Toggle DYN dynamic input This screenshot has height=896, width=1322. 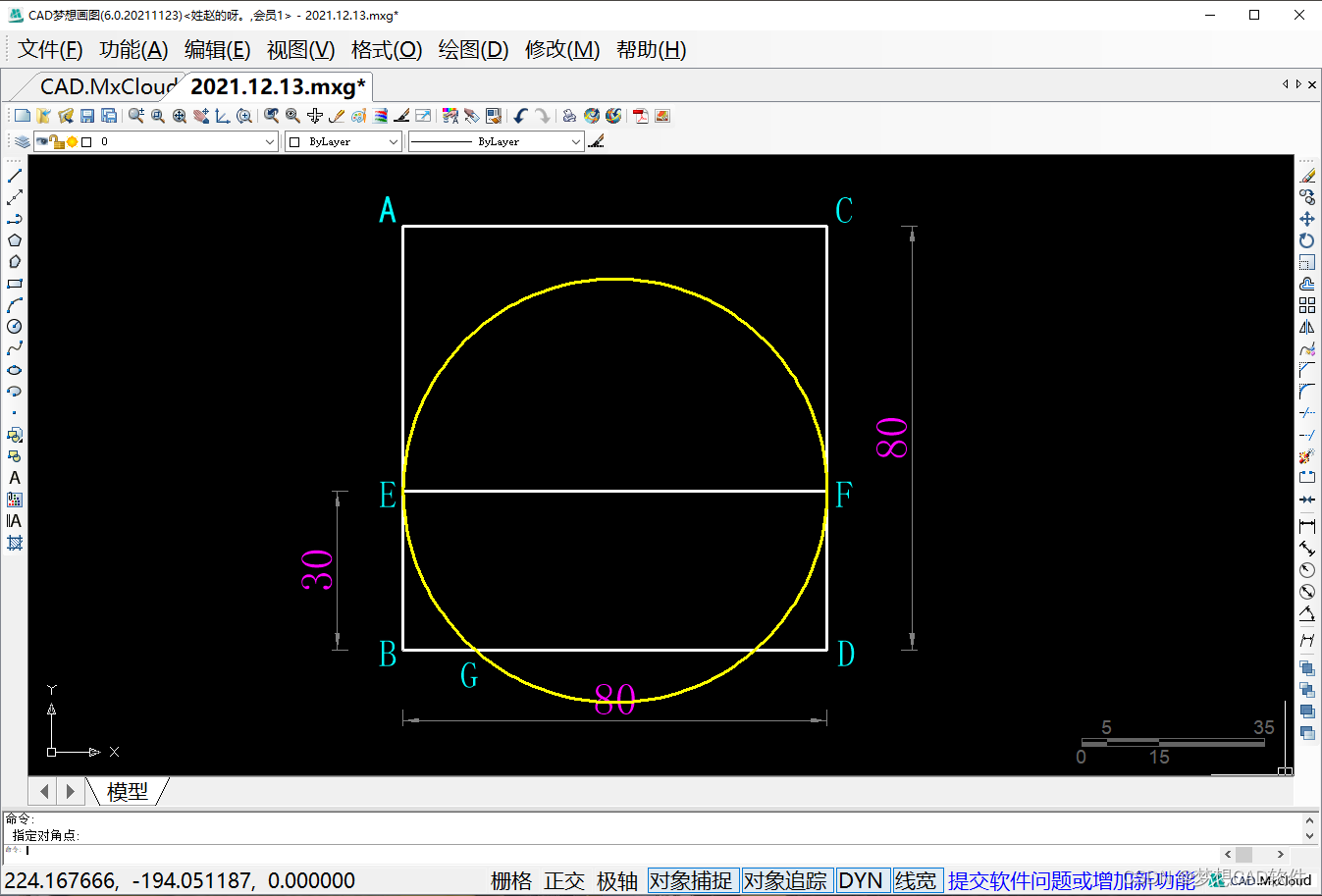click(x=861, y=880)
